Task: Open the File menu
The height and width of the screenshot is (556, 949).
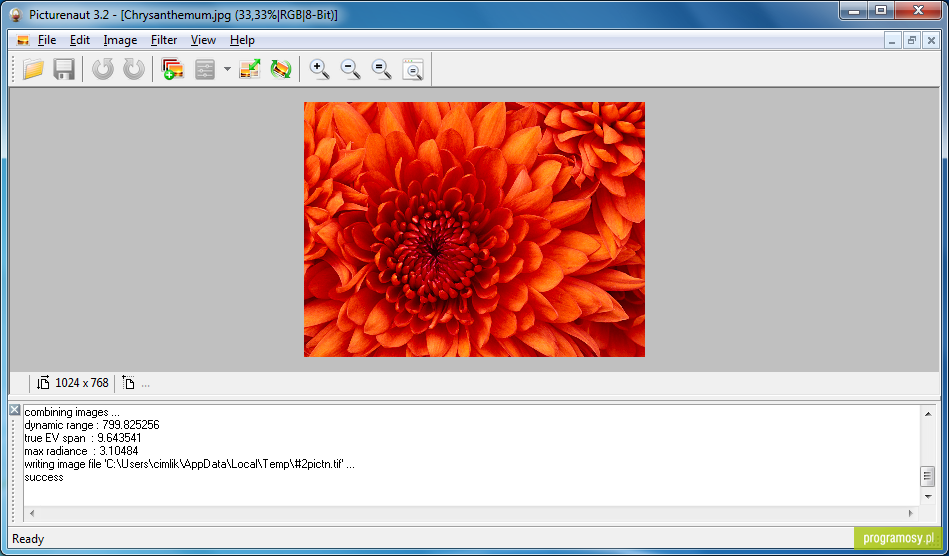Action: point(47,40)
